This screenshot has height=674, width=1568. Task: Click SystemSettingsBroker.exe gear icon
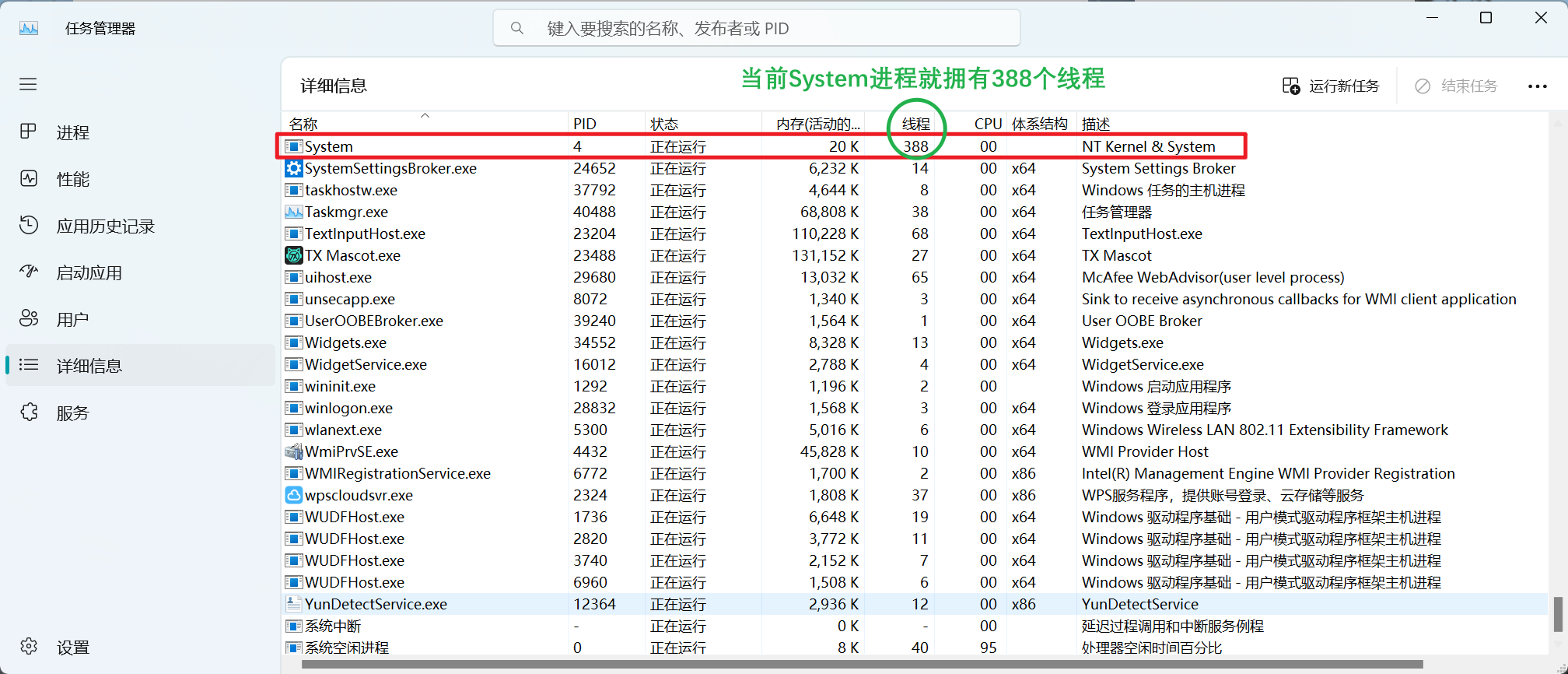(294, 168)
